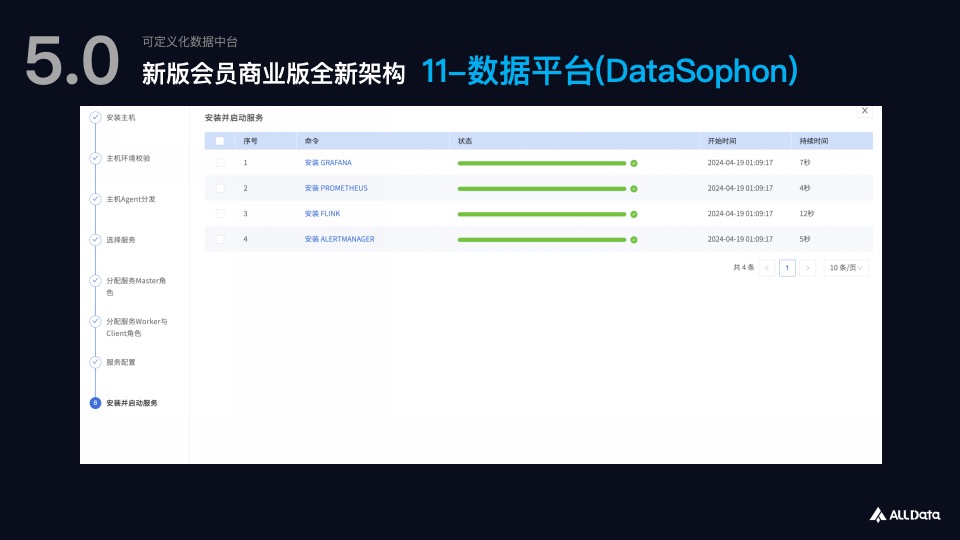Image resolution: width=960 pixels, height=540 pixels.
Task: Select the 安装并启动服务 step label
Action: pos(132,403)
